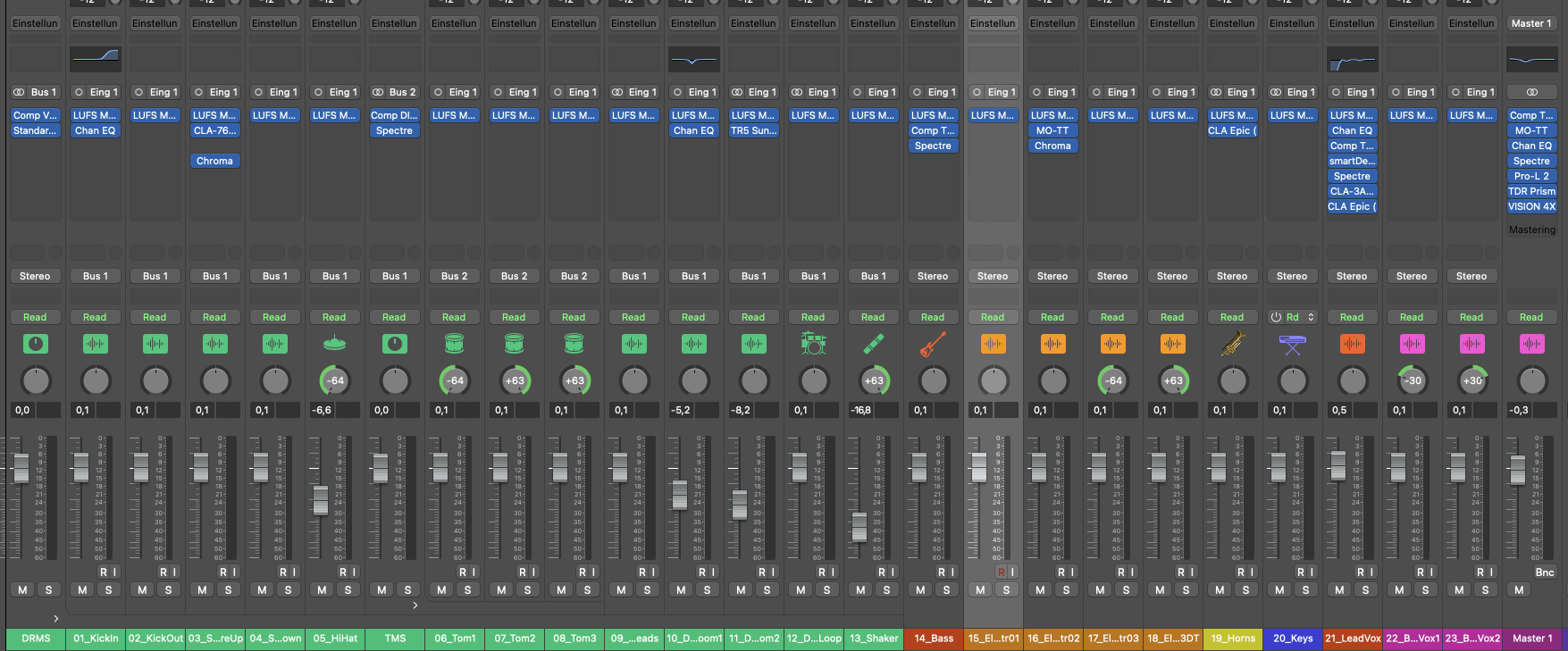Viewport: 1568px width, 651px height.
Task: Open the Stereo output slot on 19_Horns
Action: point(1232,276)
